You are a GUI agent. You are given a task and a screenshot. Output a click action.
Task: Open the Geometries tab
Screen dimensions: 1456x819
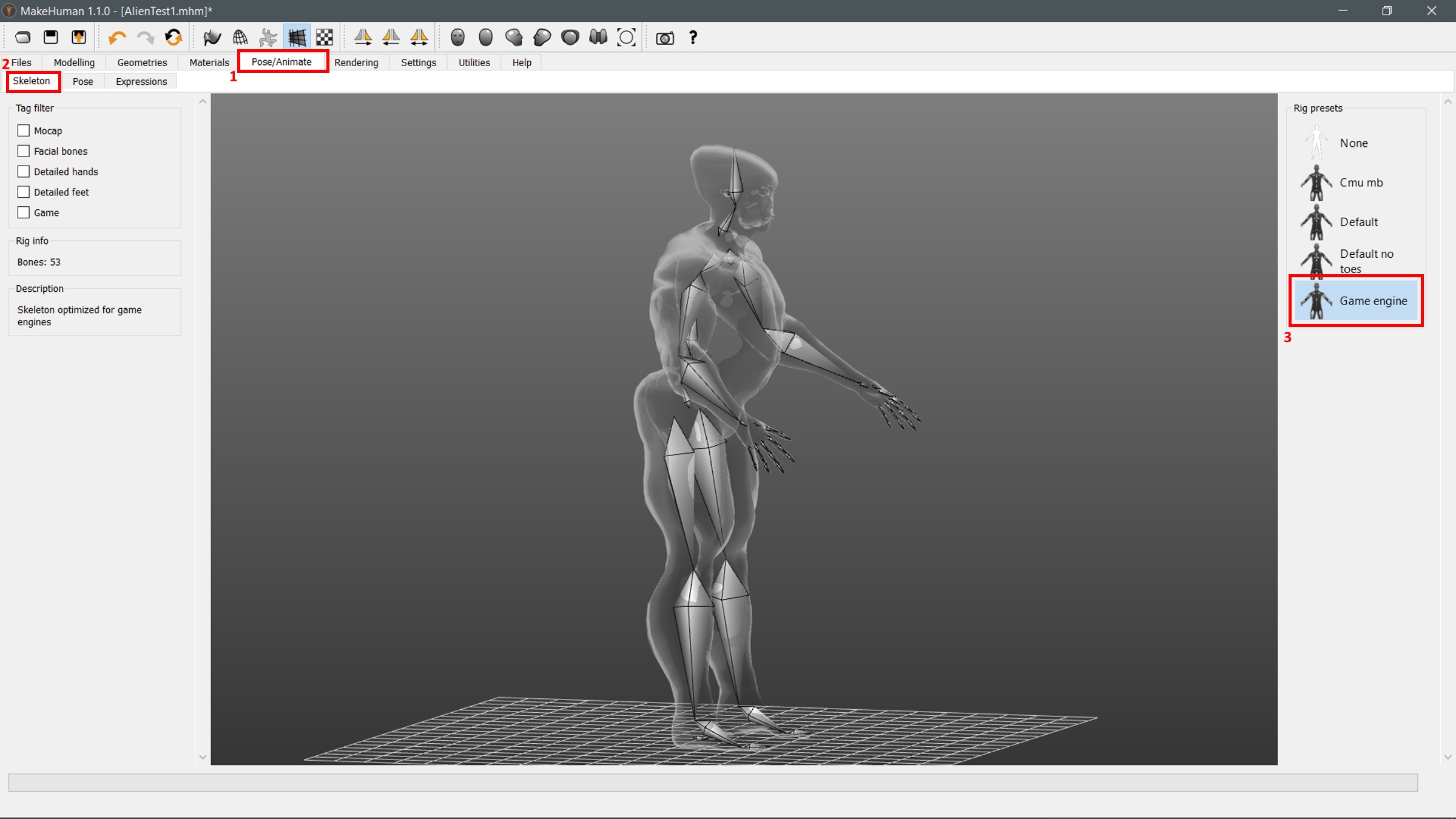coord(142,62)
